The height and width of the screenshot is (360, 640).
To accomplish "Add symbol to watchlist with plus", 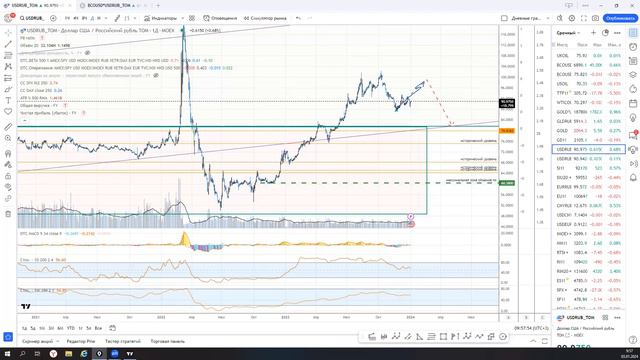I will tap(593, 33).
